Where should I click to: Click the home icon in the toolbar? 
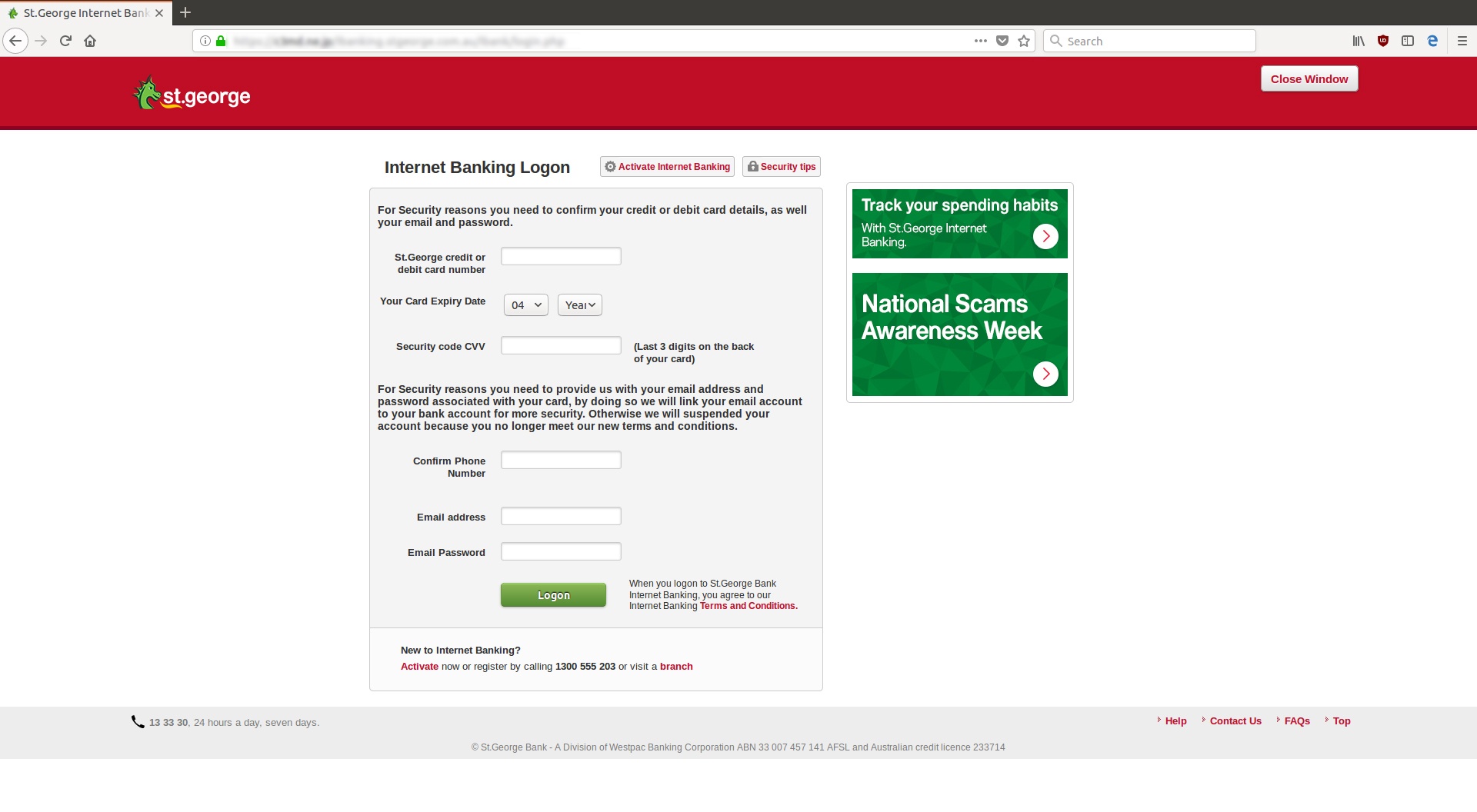pyautogui.click(x=90, y=41)
